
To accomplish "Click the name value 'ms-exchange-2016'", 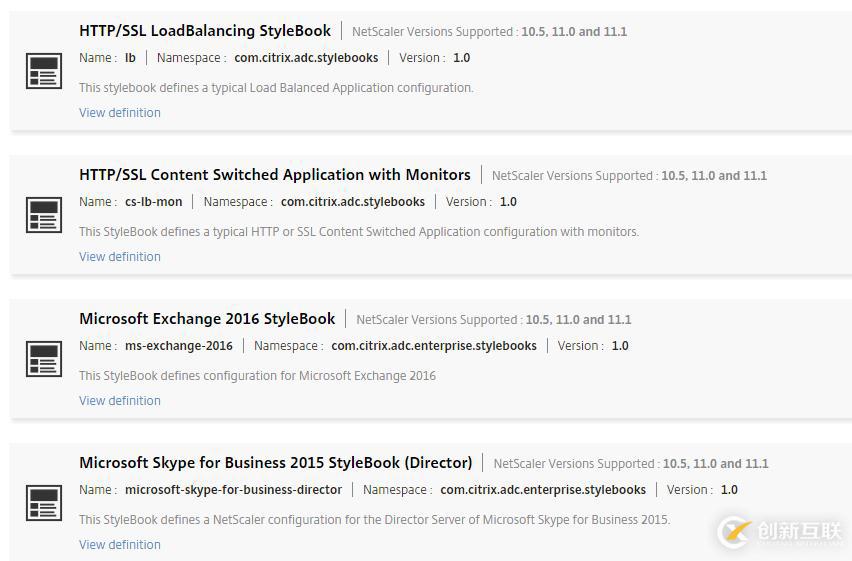I will [x=179, y=346].
